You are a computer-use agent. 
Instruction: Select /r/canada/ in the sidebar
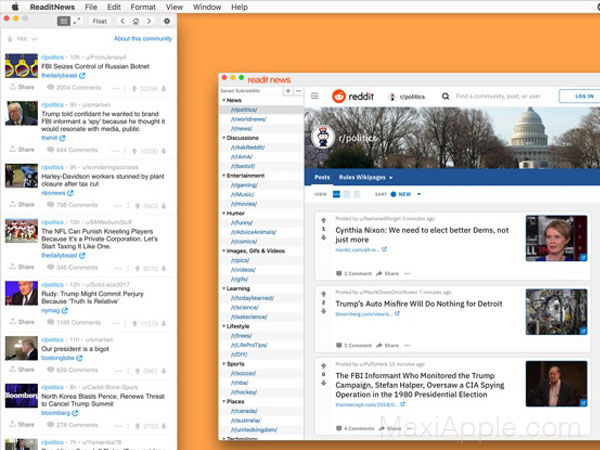244,411
